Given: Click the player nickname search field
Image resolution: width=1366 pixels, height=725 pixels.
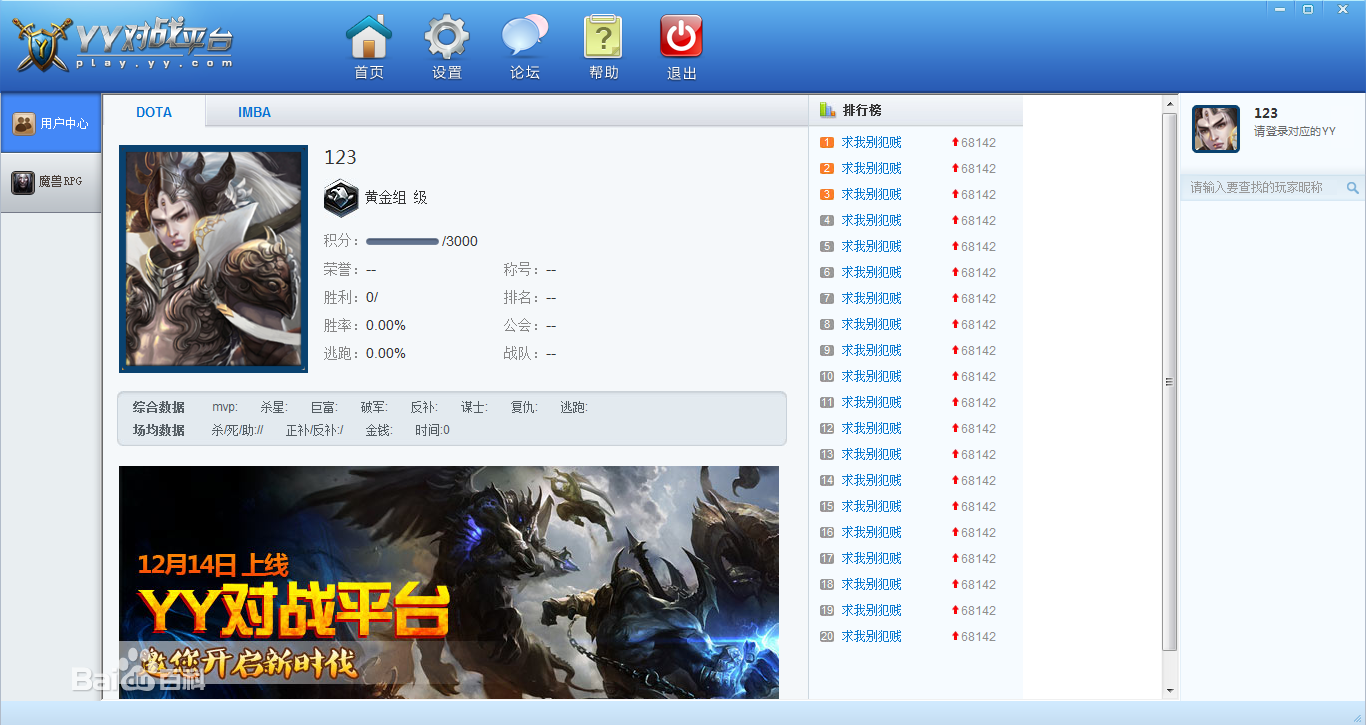Looking at the screenshot, I should (x=1262, y=188).
